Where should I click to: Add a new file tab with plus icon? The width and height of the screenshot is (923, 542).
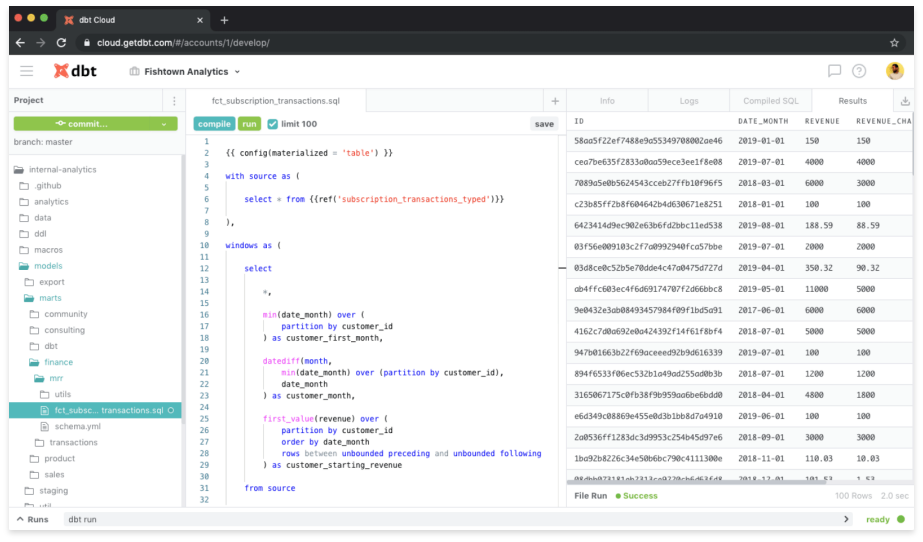tap(555, 101)
